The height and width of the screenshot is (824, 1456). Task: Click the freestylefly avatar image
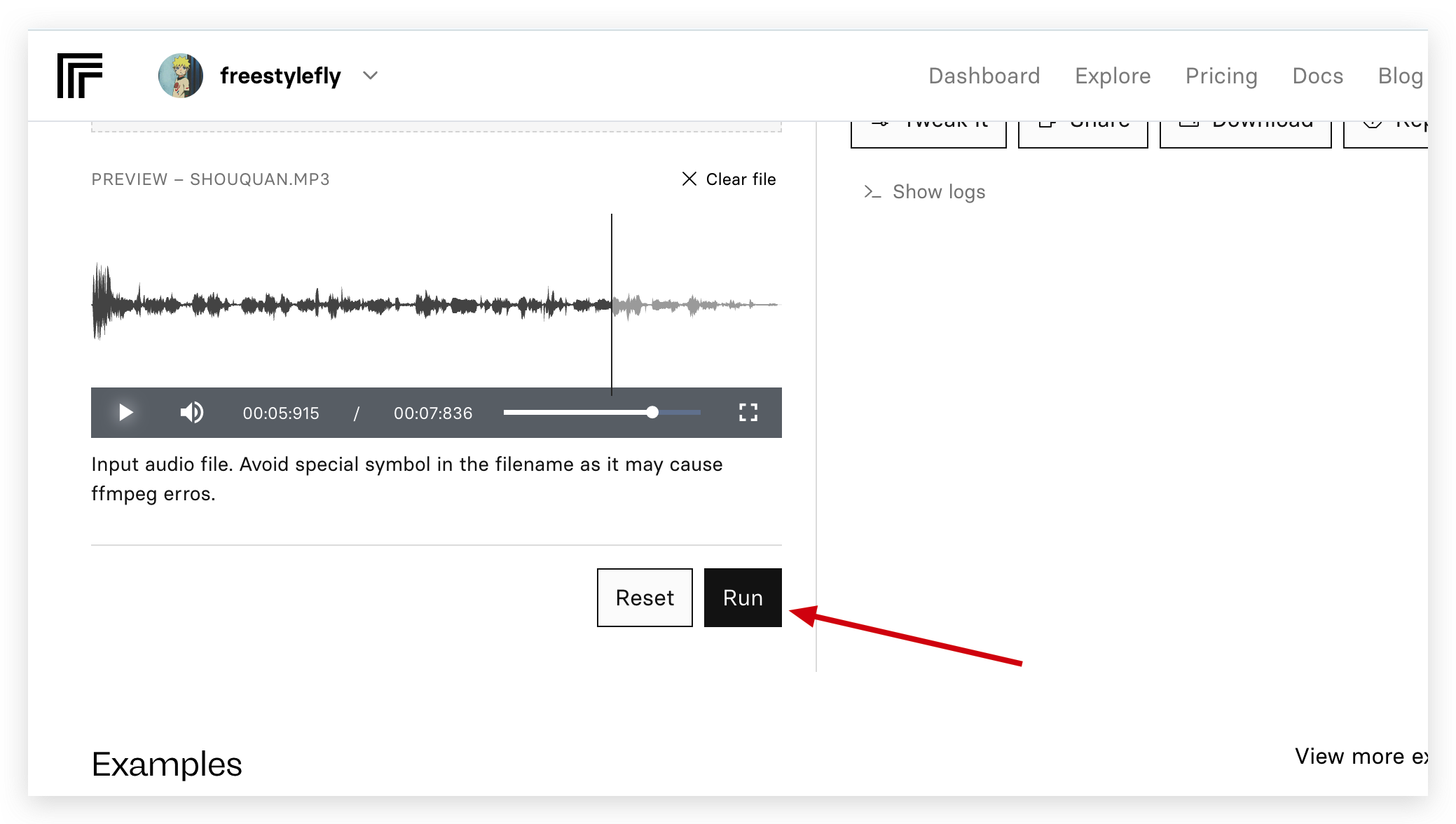coord(181,76)
